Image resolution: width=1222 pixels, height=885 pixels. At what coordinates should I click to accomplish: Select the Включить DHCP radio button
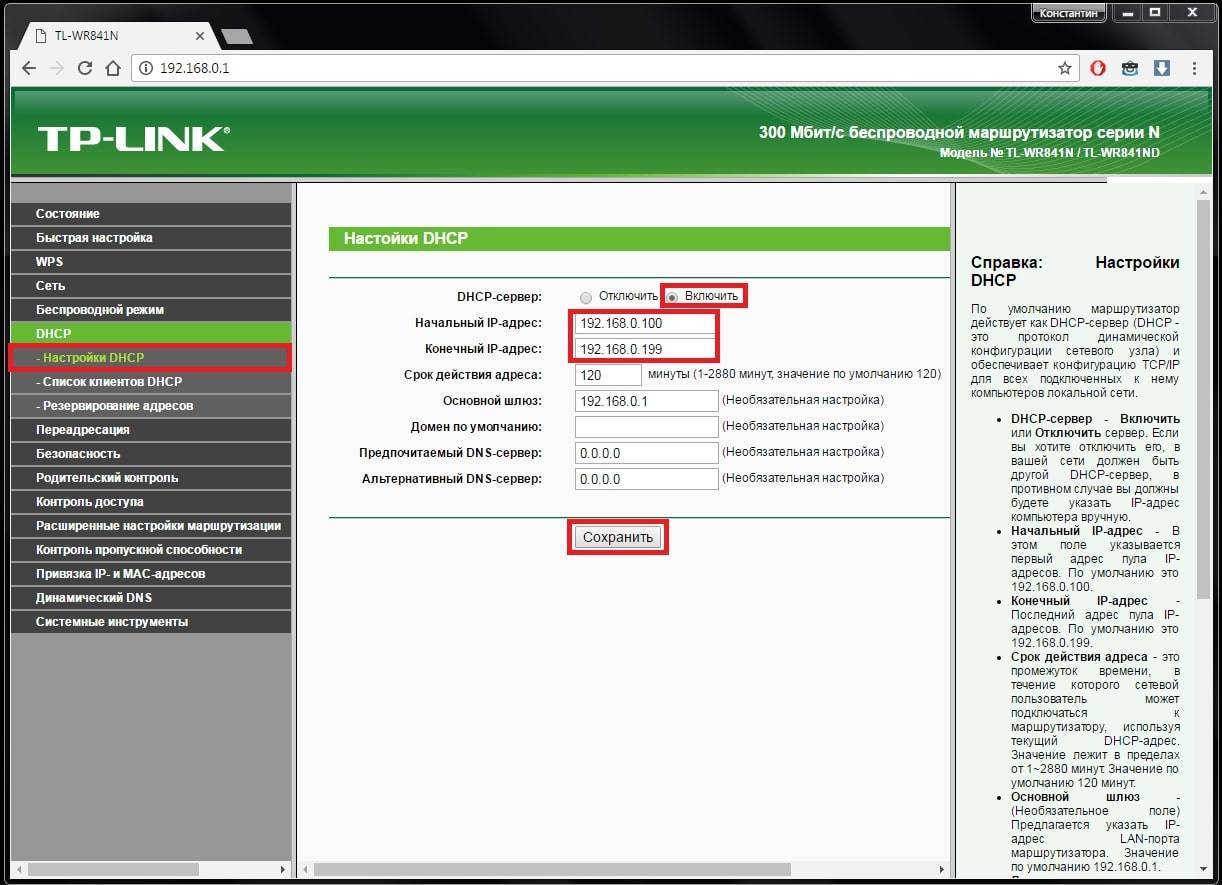pyautogui.click(x=673, y=297)
